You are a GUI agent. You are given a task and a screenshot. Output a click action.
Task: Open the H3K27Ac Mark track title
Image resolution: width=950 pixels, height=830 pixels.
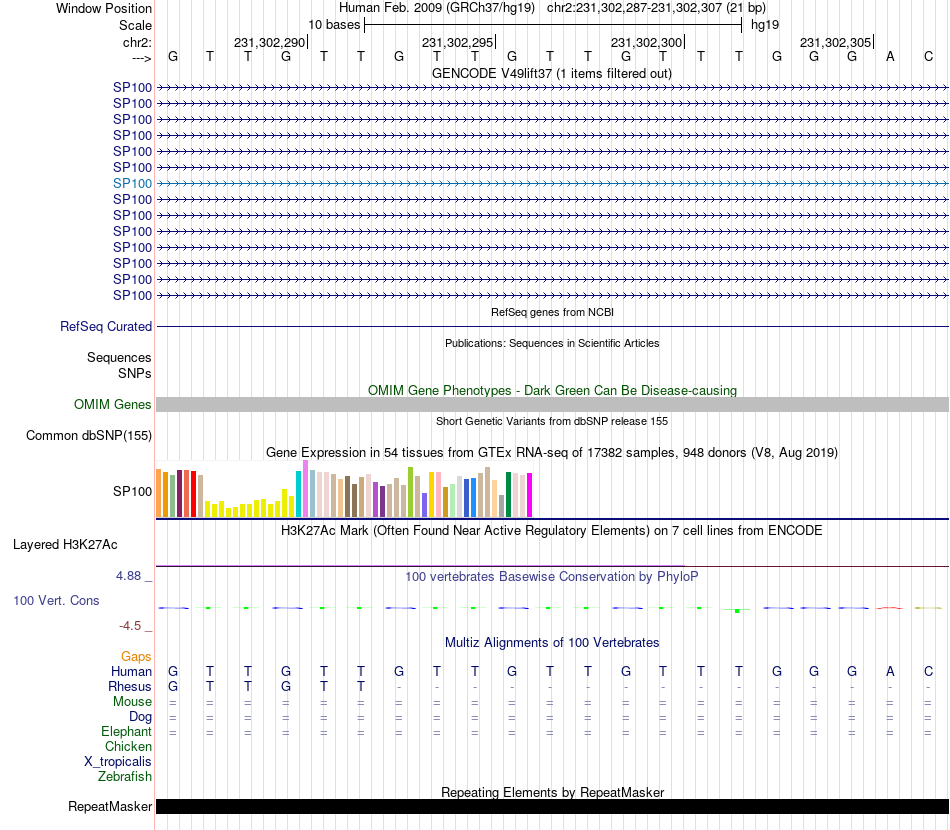[552, 531]
